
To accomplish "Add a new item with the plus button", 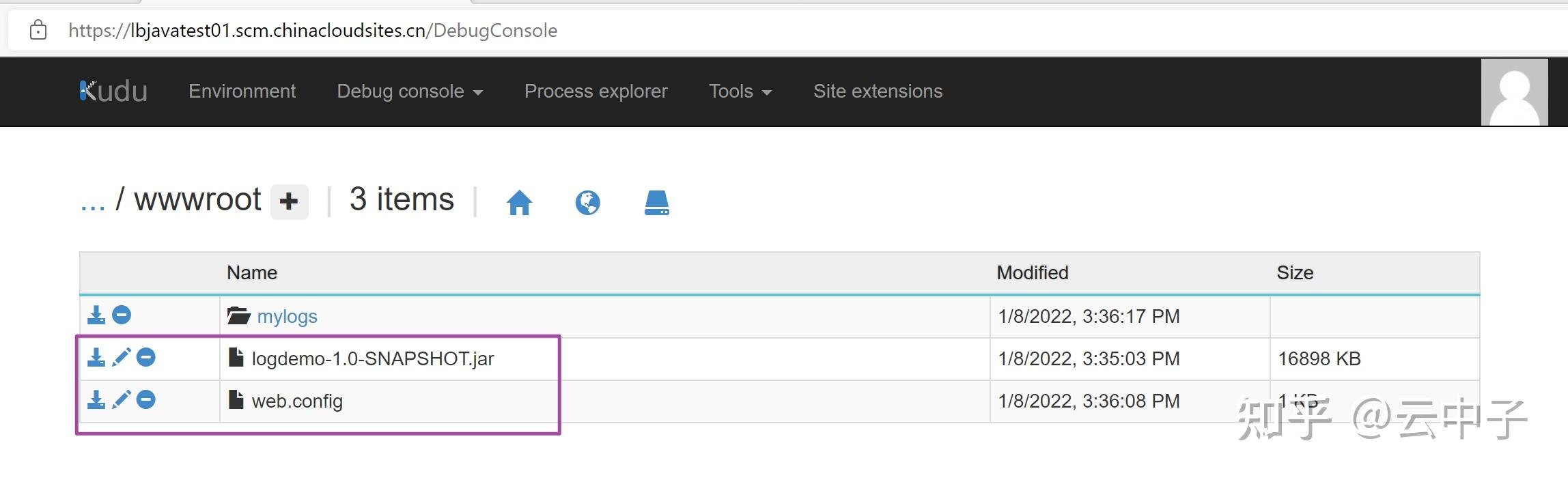I will pos(290,201).
